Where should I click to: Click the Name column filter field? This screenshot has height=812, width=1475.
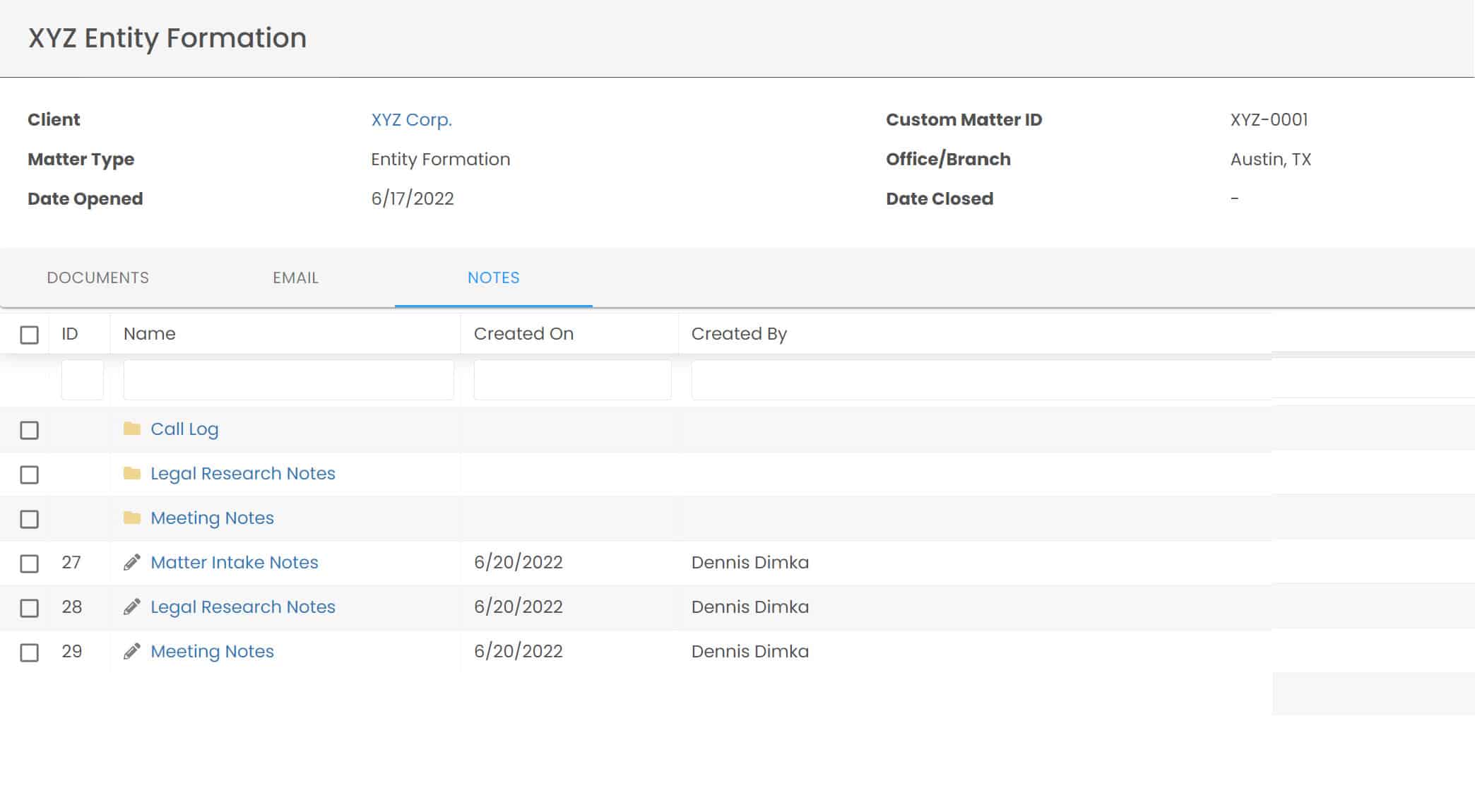[x=288, y=380]
